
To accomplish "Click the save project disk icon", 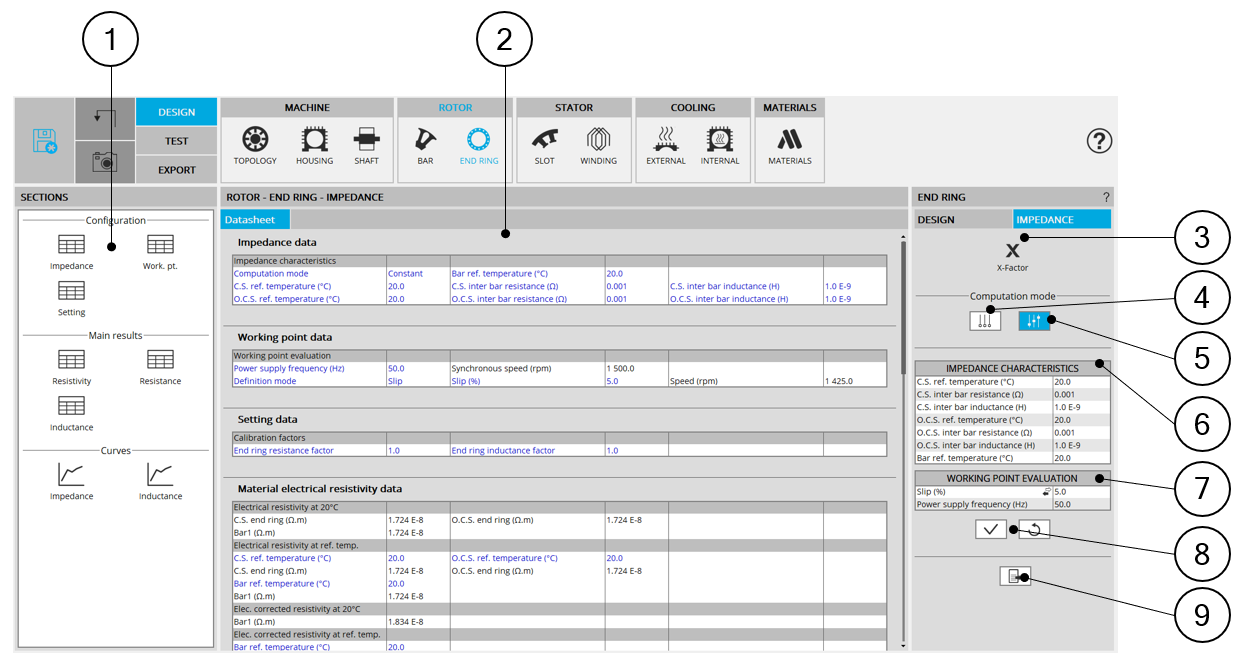I will [45, 141].
